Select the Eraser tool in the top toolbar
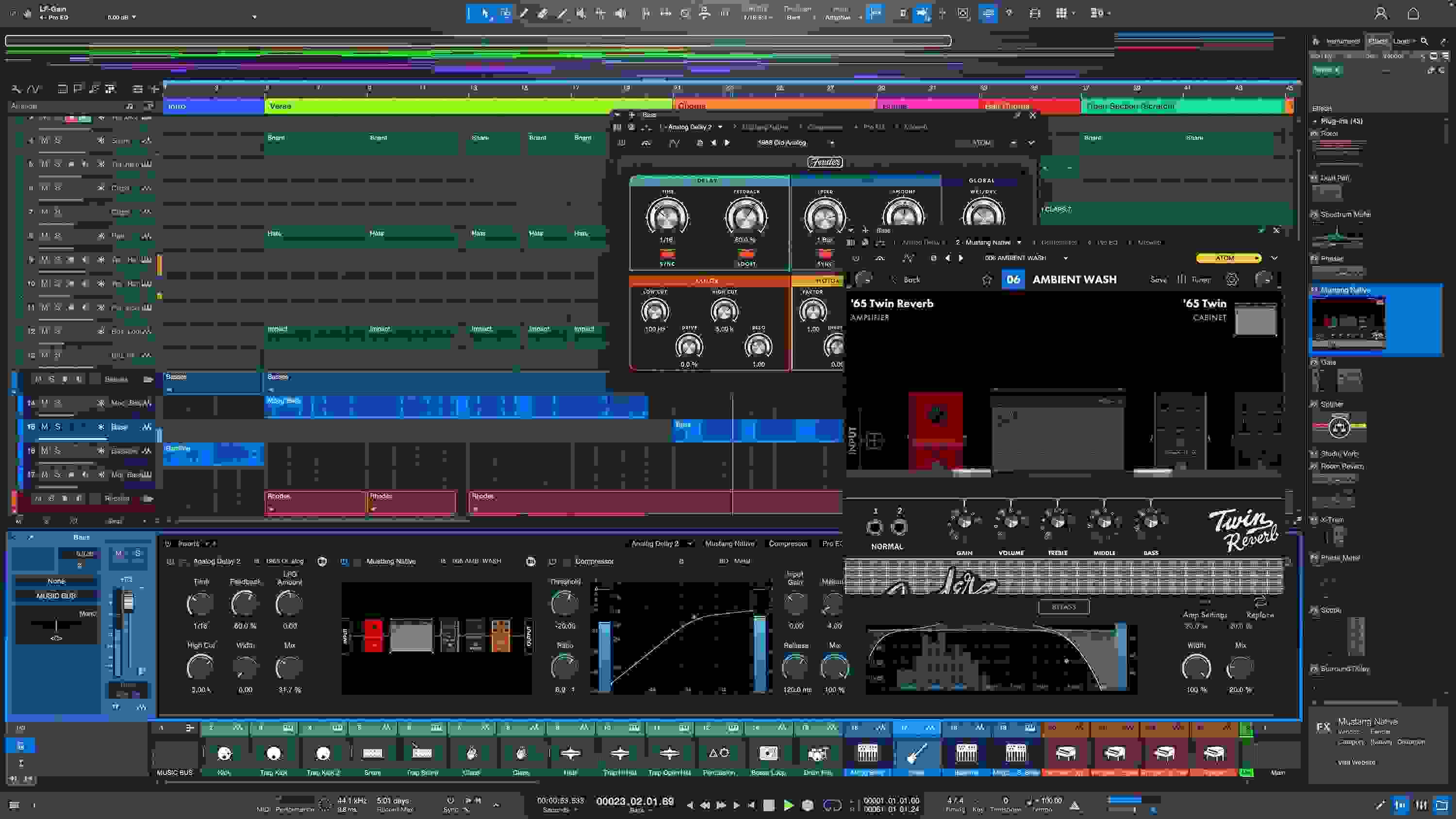The width and height of the screenshot is (1456, 819). pos(542,14)
